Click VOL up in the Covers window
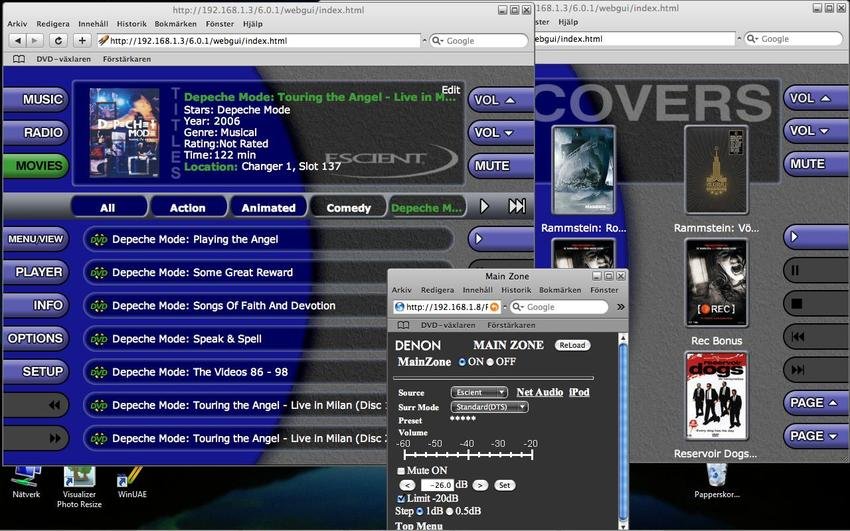 tap(816, 98)
